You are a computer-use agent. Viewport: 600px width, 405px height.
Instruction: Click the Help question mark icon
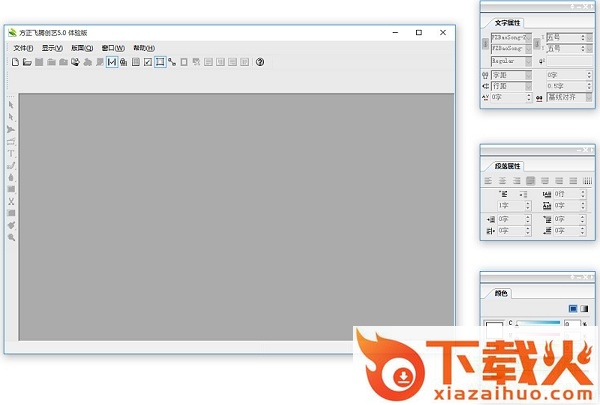click(260, 62)
